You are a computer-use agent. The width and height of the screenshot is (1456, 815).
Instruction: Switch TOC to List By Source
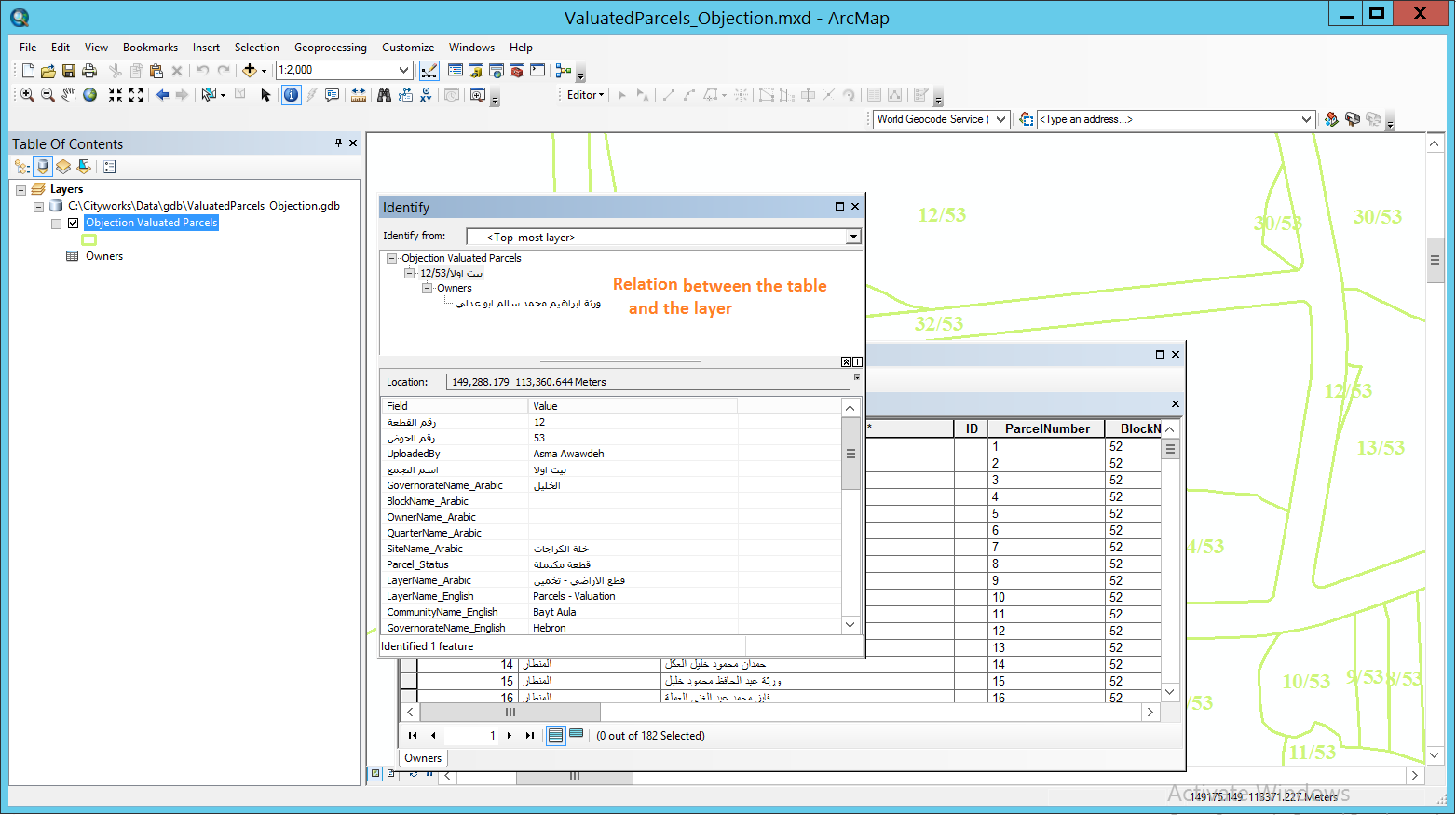(x=43, y=167)
